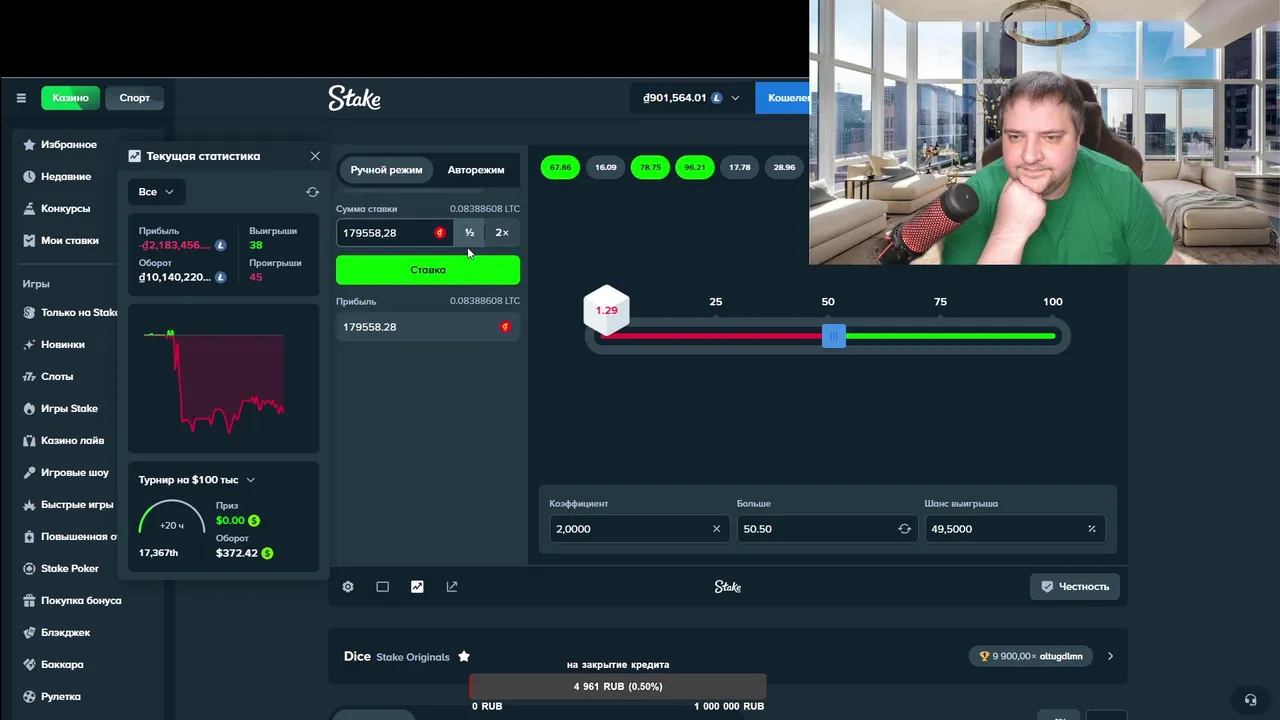Image resolution: width=1280 pixels, height=720 pixels.
Task: Click the Новинки sparkle icon
Action: point(29,345)
